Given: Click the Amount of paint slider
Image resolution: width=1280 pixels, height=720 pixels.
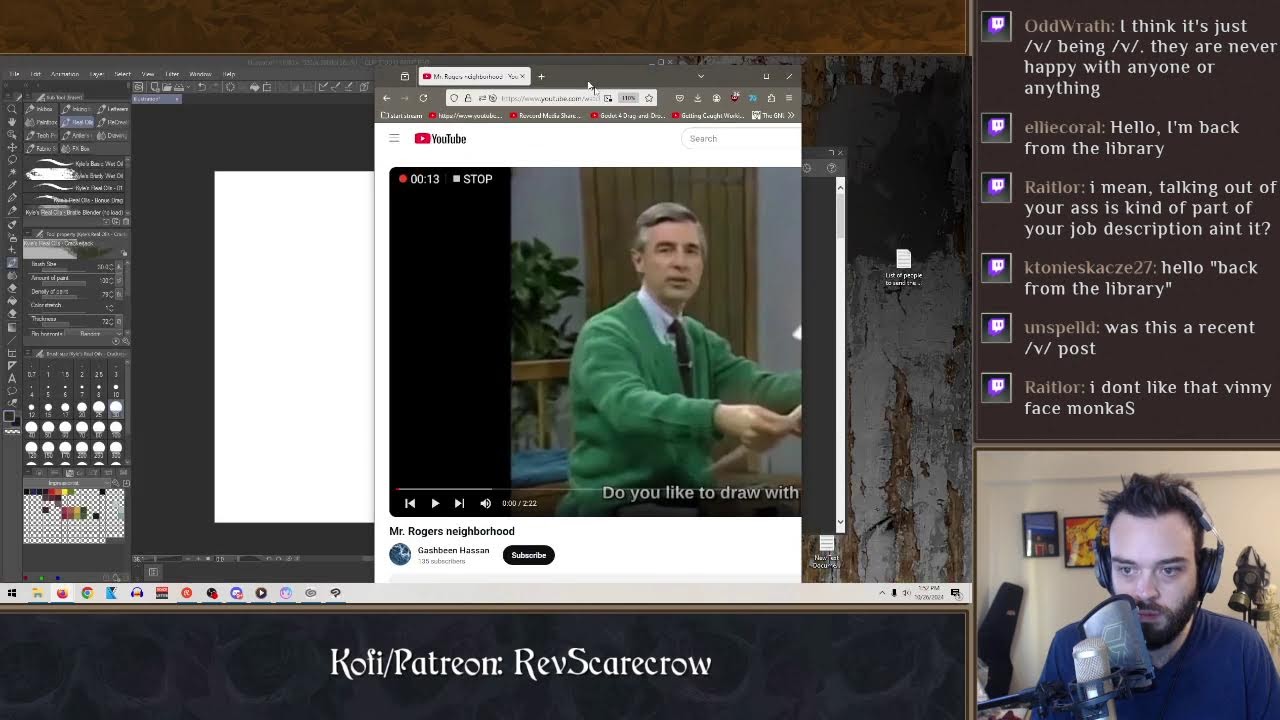Looking at the screenshot, I should pos(64,284).
